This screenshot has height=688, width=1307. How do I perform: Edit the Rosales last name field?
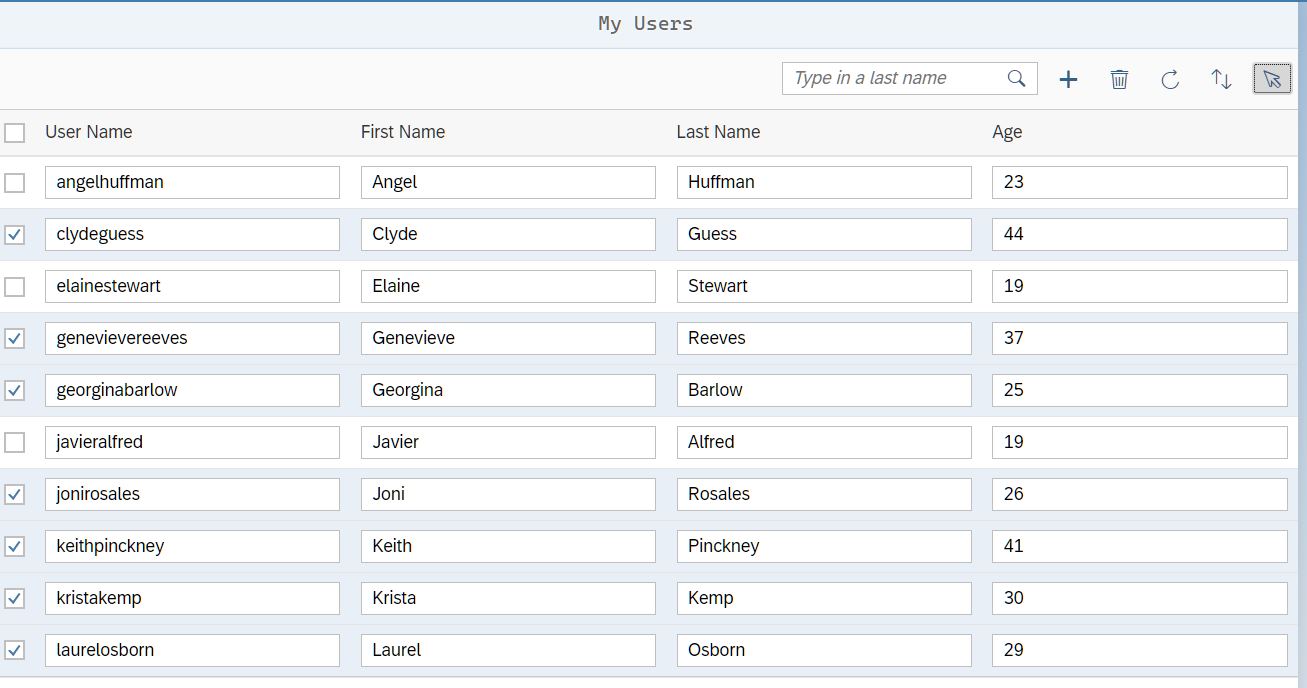point(824,494)
